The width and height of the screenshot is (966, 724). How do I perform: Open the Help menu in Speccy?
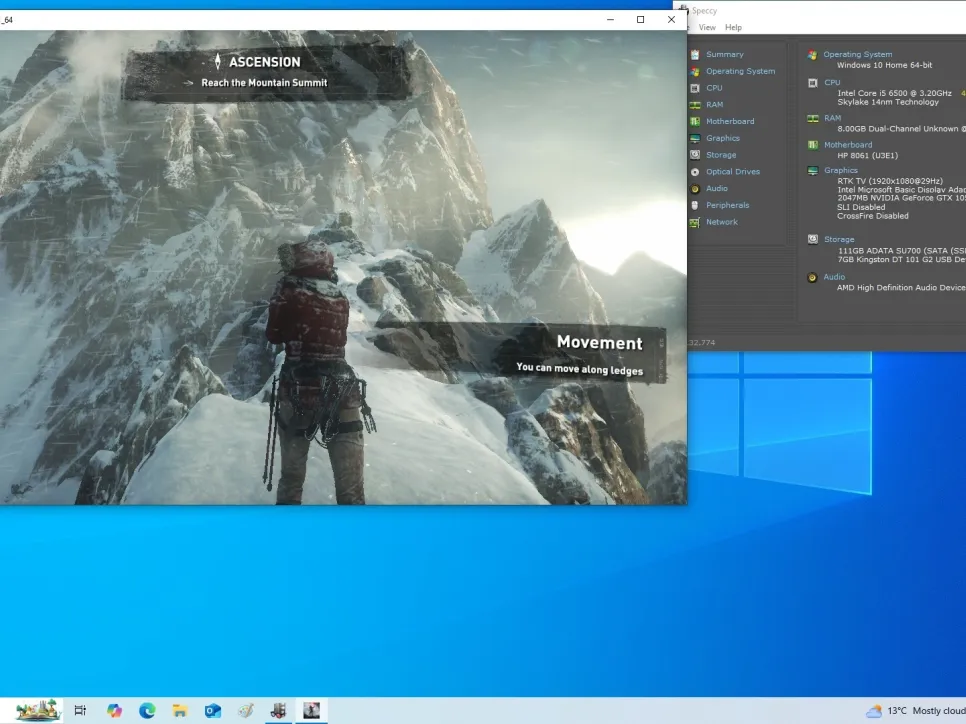tap(733, 27)
